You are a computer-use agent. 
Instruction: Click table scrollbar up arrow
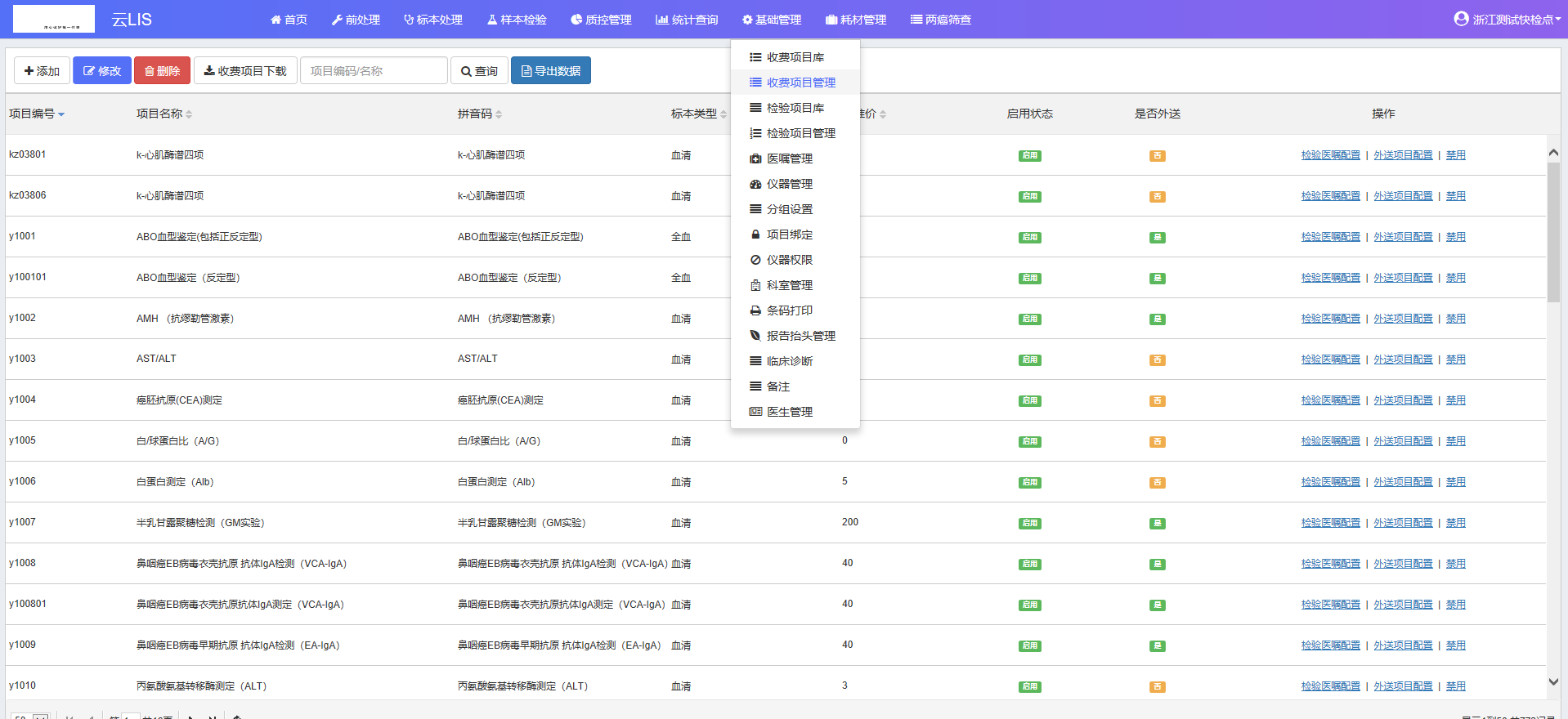pos(1553,153)
